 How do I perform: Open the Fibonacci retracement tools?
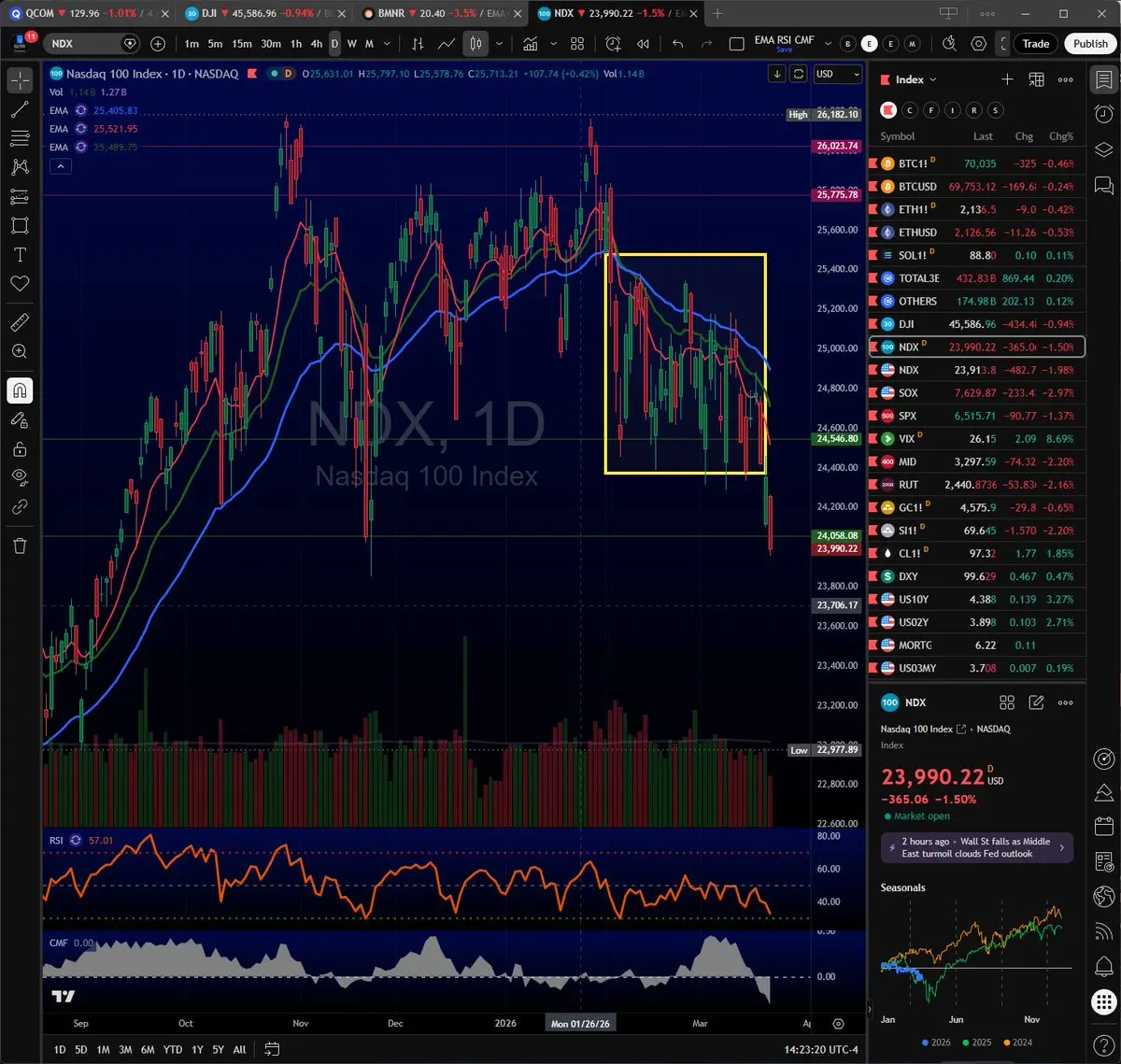tap(20, 138)
